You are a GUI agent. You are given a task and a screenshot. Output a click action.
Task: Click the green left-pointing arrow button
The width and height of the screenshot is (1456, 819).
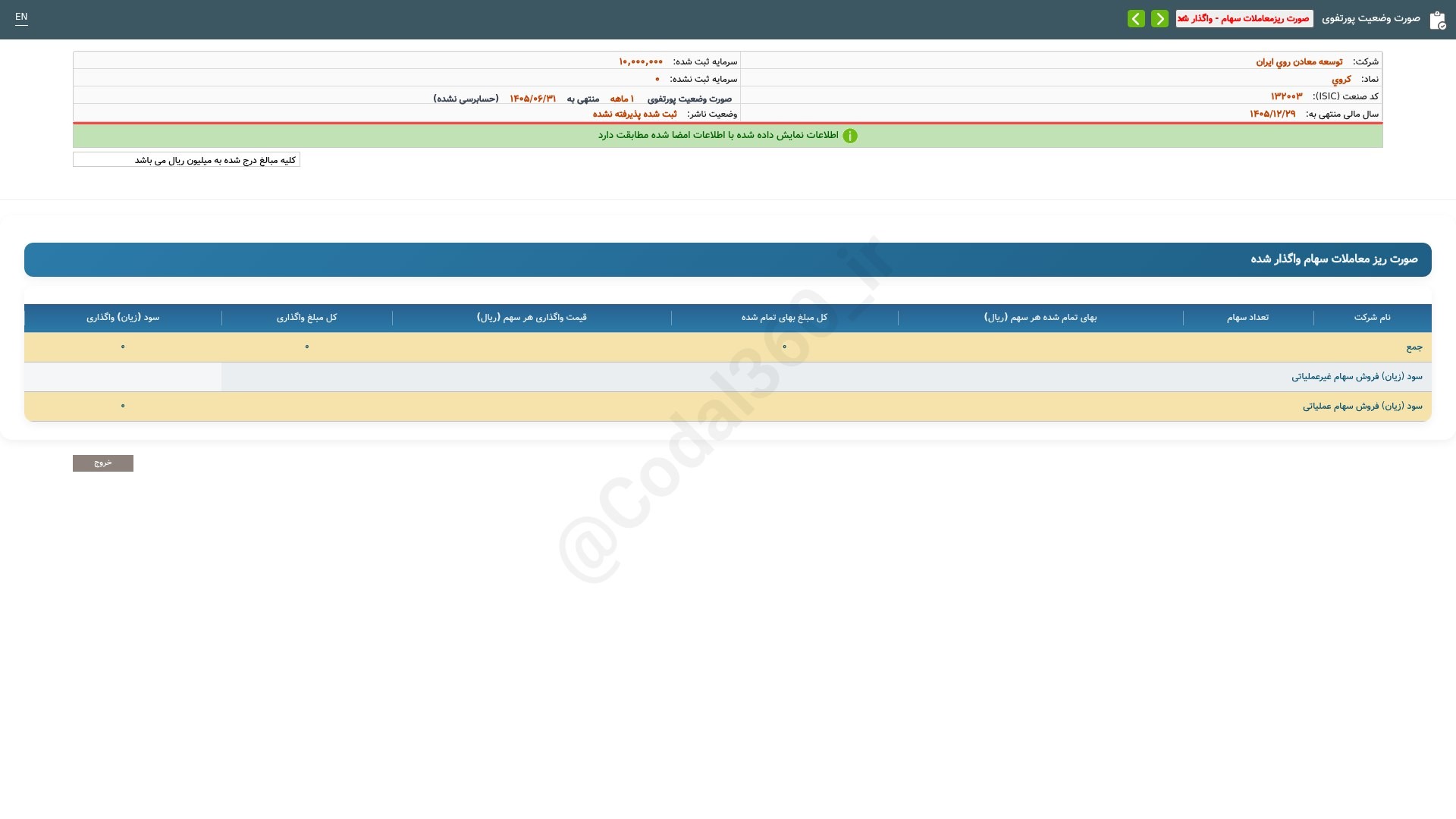(1136, 19)
